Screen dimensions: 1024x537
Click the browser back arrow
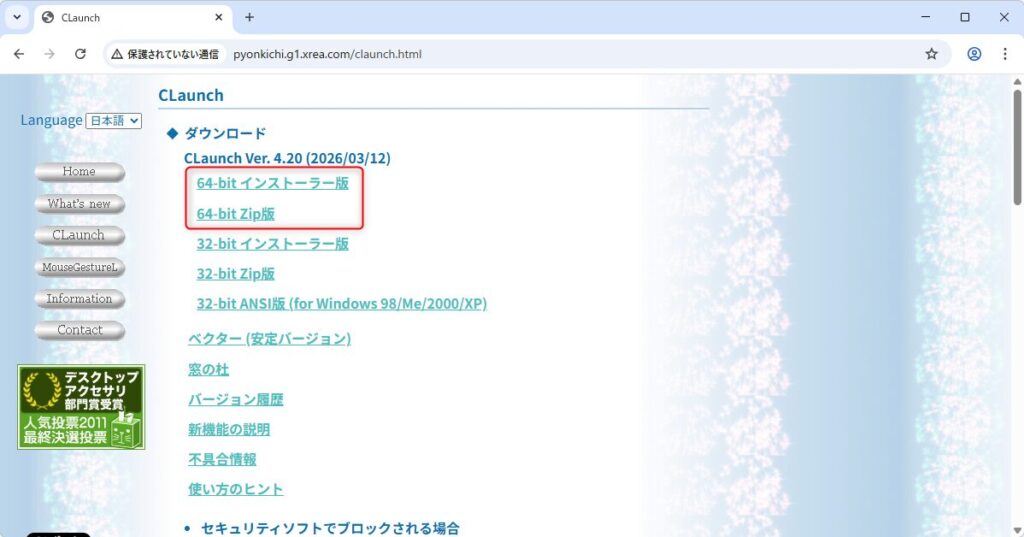tap(18, 54)
